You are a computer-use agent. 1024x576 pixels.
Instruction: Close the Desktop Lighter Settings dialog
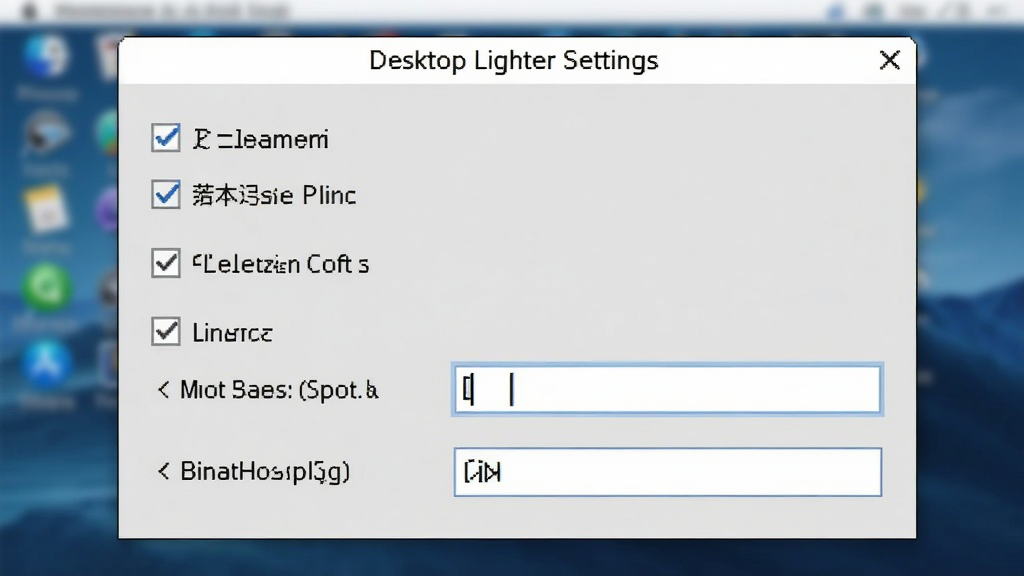(889, 60)
